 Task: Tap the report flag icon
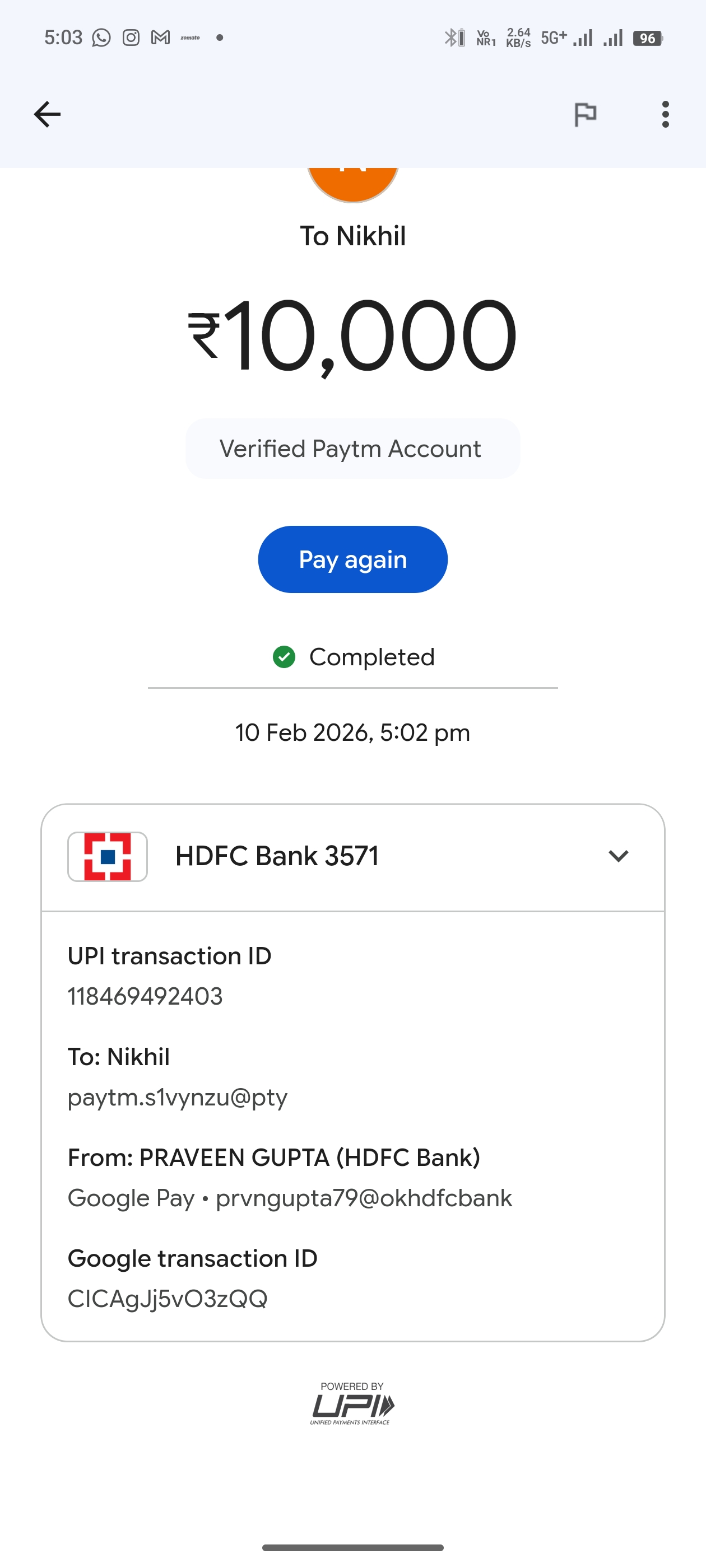[585, 114]
